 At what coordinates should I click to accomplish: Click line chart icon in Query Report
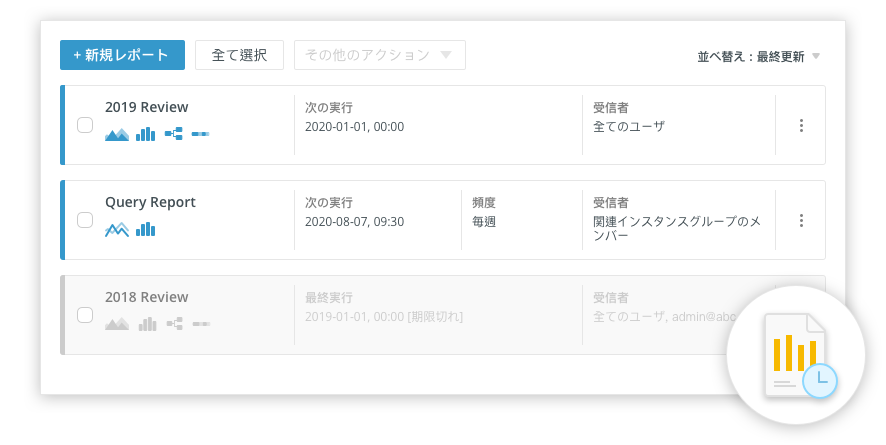[117, 229]
